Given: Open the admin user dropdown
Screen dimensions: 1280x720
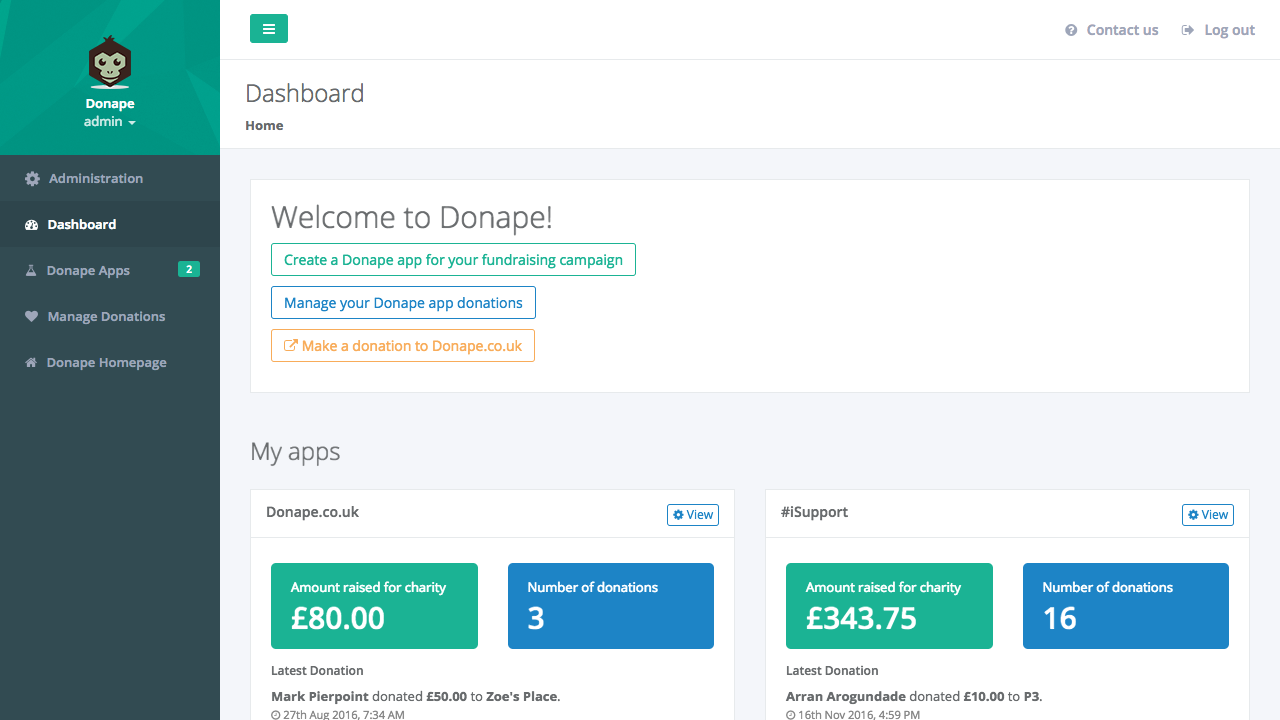Looking at the screenshot, I should point(110,121).
